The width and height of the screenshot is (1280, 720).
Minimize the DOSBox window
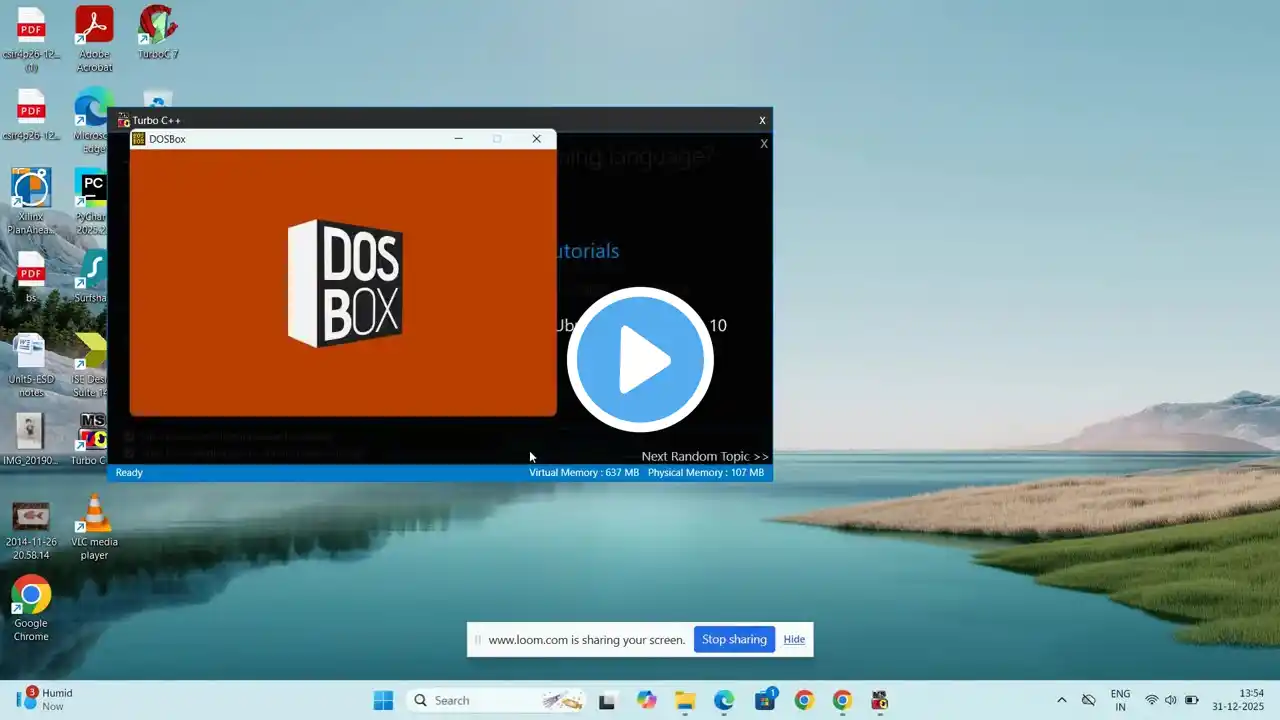458,139
